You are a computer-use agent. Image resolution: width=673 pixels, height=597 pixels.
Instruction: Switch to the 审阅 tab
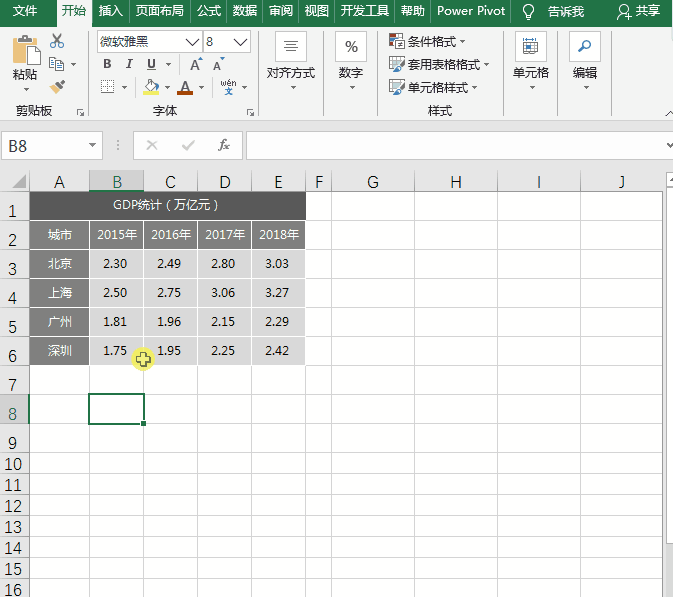pos(281,11)
